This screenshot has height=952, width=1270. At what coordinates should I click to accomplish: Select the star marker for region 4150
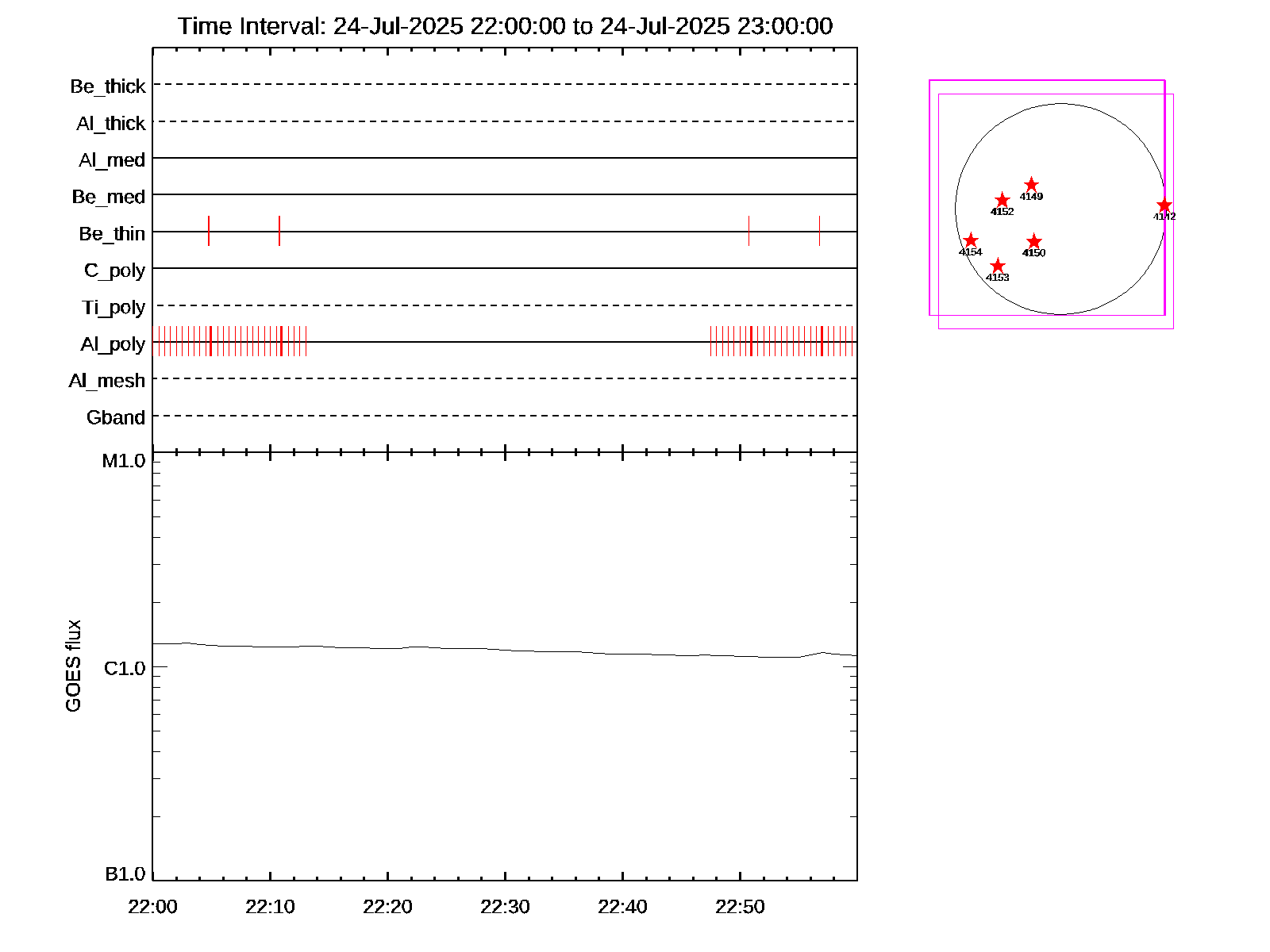click(x=1033, y=241)
